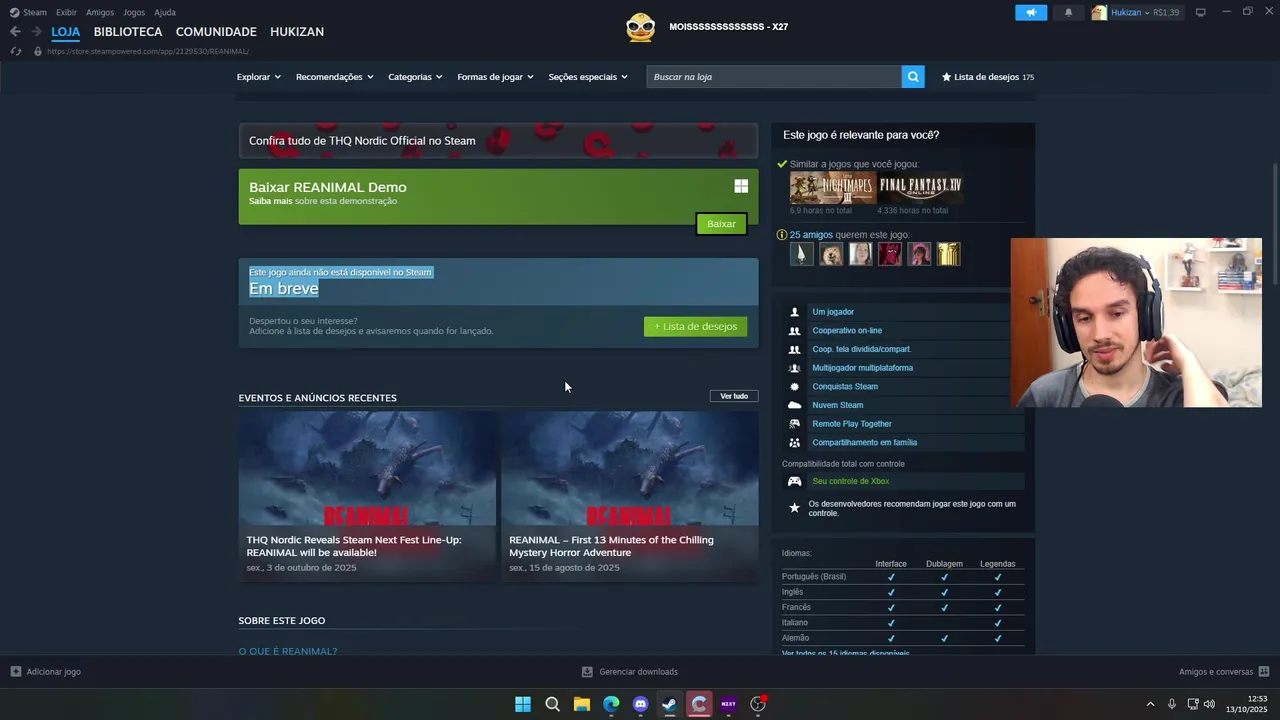Expand the Explorar dropdown

click(x=259, y=77)
